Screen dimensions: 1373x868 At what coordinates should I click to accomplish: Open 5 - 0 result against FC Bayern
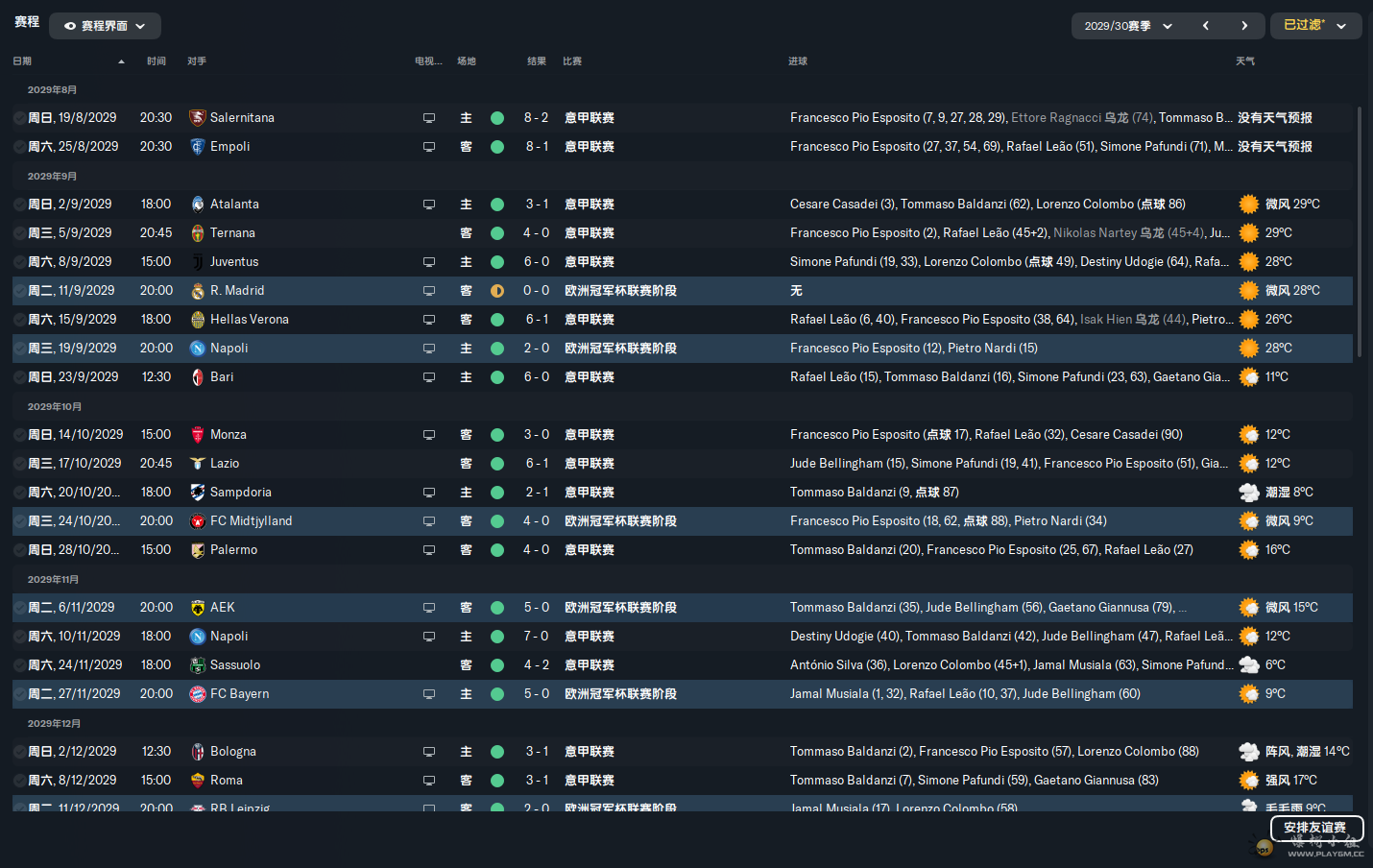click(537, 694)
